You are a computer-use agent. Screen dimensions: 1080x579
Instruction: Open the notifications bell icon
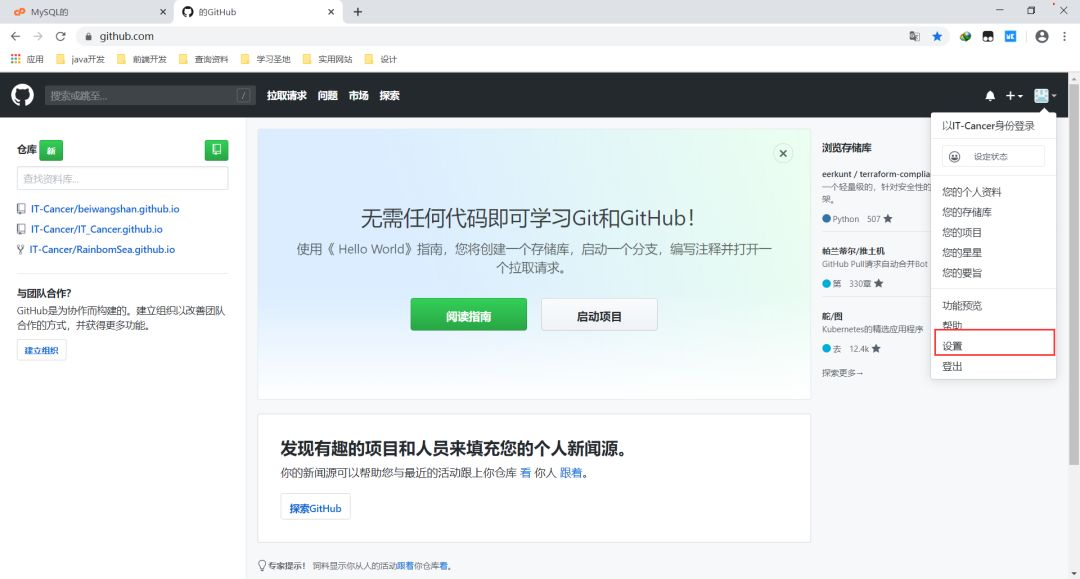pyautogui.click(x=990, y=96)
